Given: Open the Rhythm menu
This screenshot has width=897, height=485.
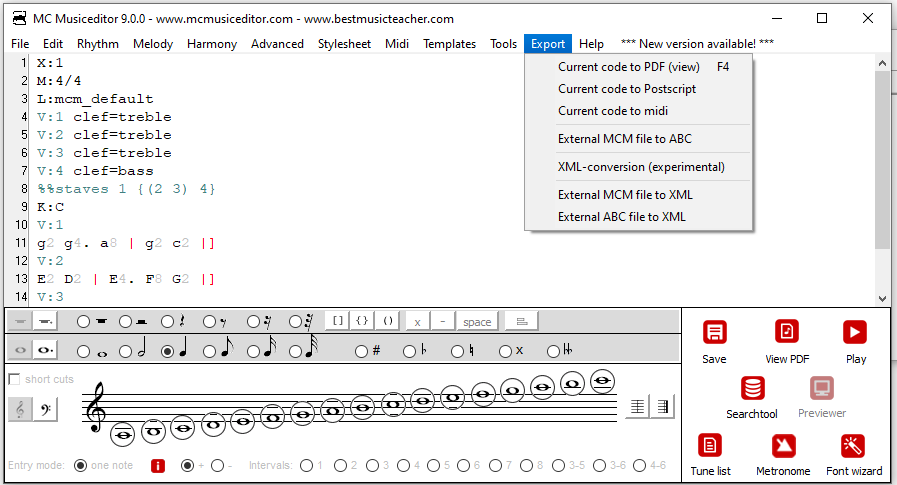Looking at the screenshot, I should (x=98, y=44).
